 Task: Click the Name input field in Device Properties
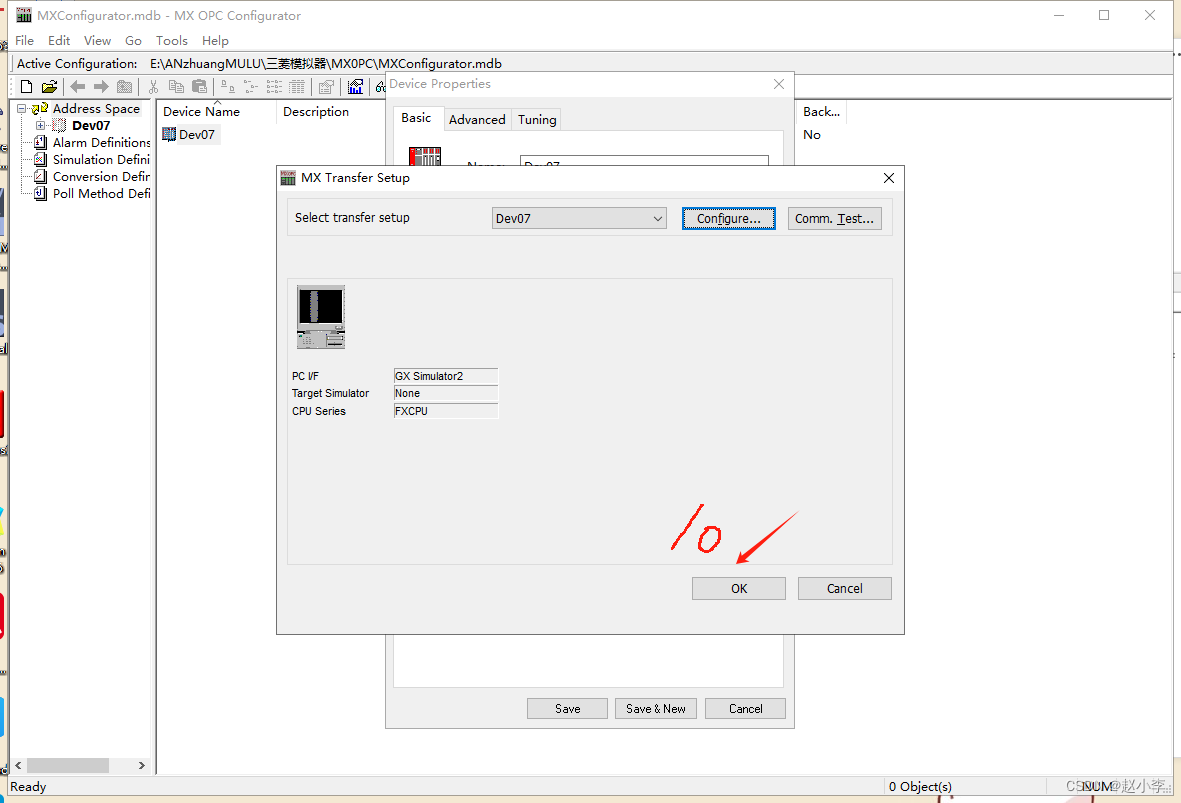pos(644,160)
